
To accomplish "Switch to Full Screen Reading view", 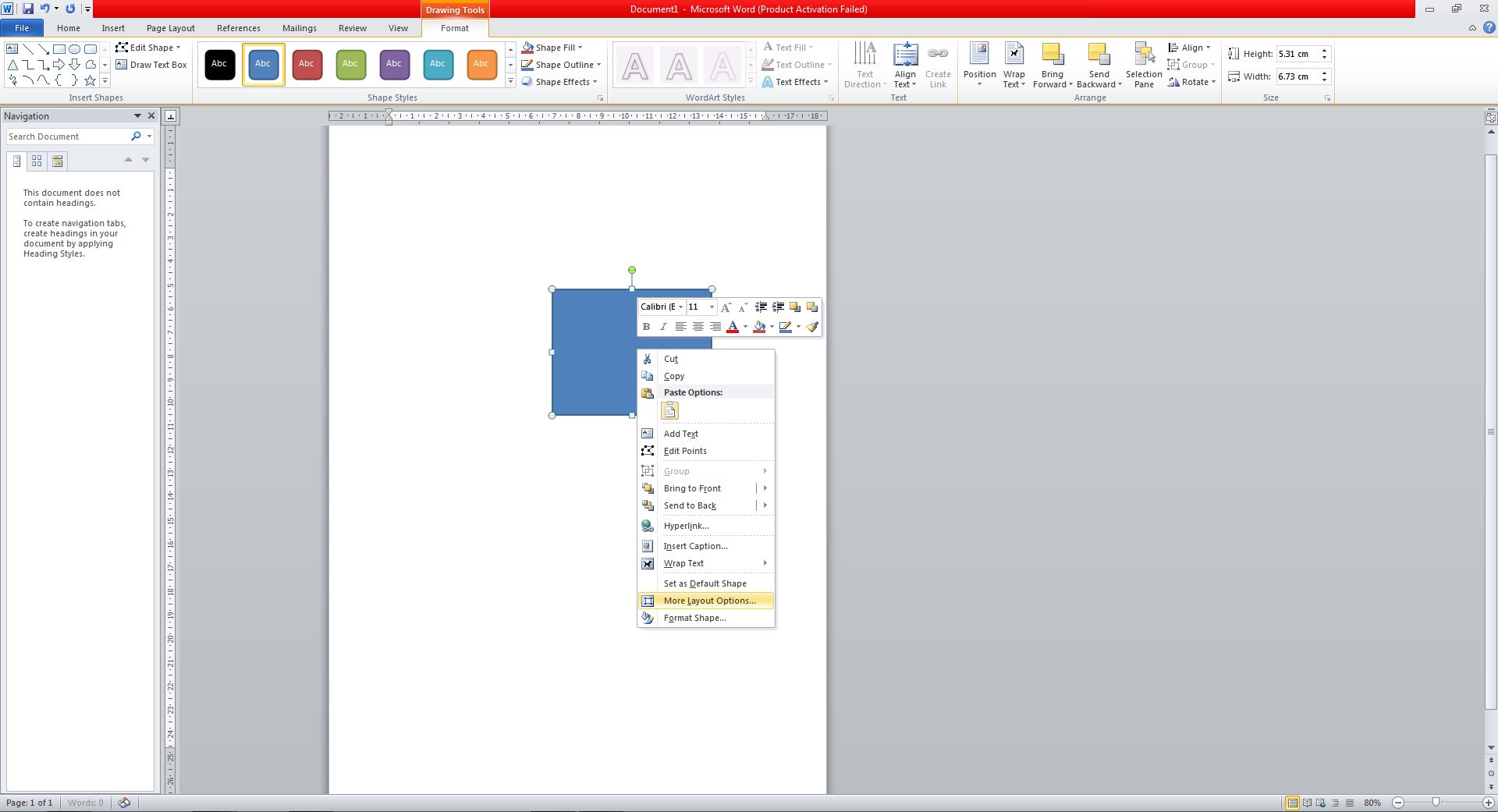I will click(1307, 803).
